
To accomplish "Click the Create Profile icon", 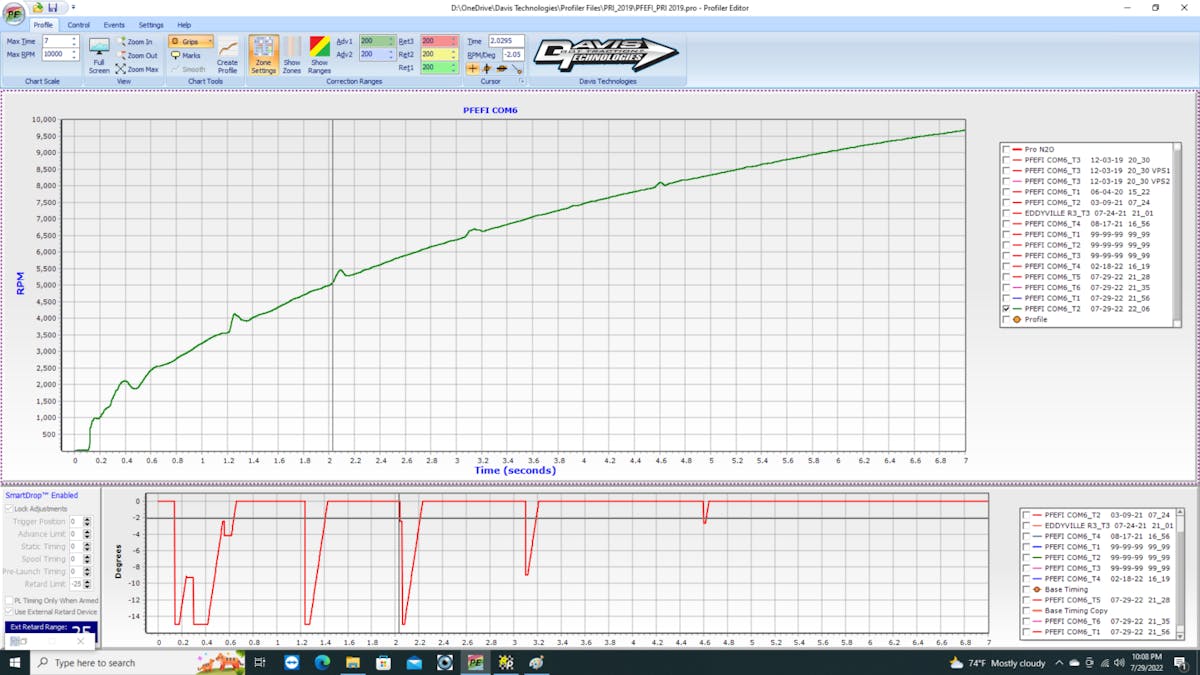I will coord(228,54).
